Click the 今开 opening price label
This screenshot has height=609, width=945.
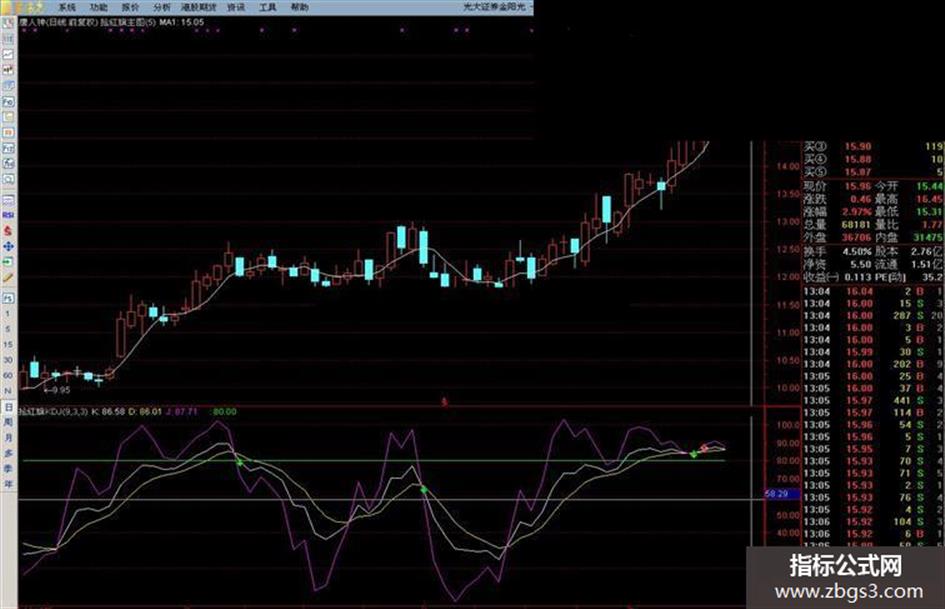887,186
